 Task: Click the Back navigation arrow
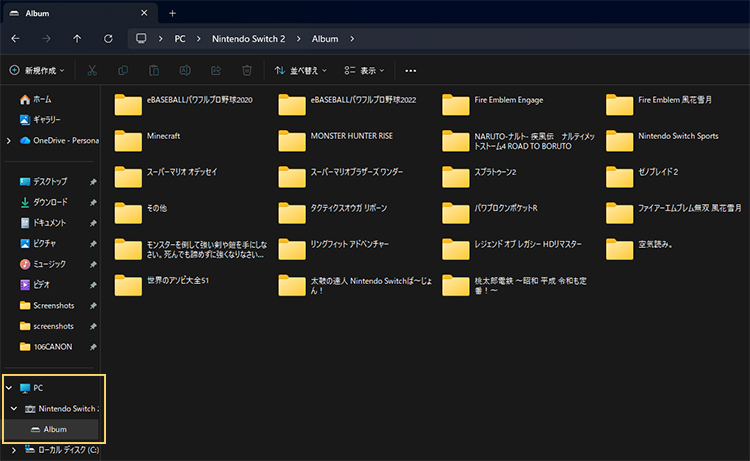15,39
